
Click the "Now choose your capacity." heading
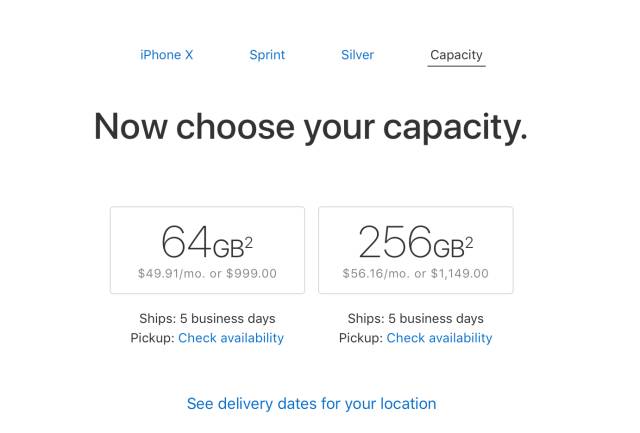click(x=310, y=127)
